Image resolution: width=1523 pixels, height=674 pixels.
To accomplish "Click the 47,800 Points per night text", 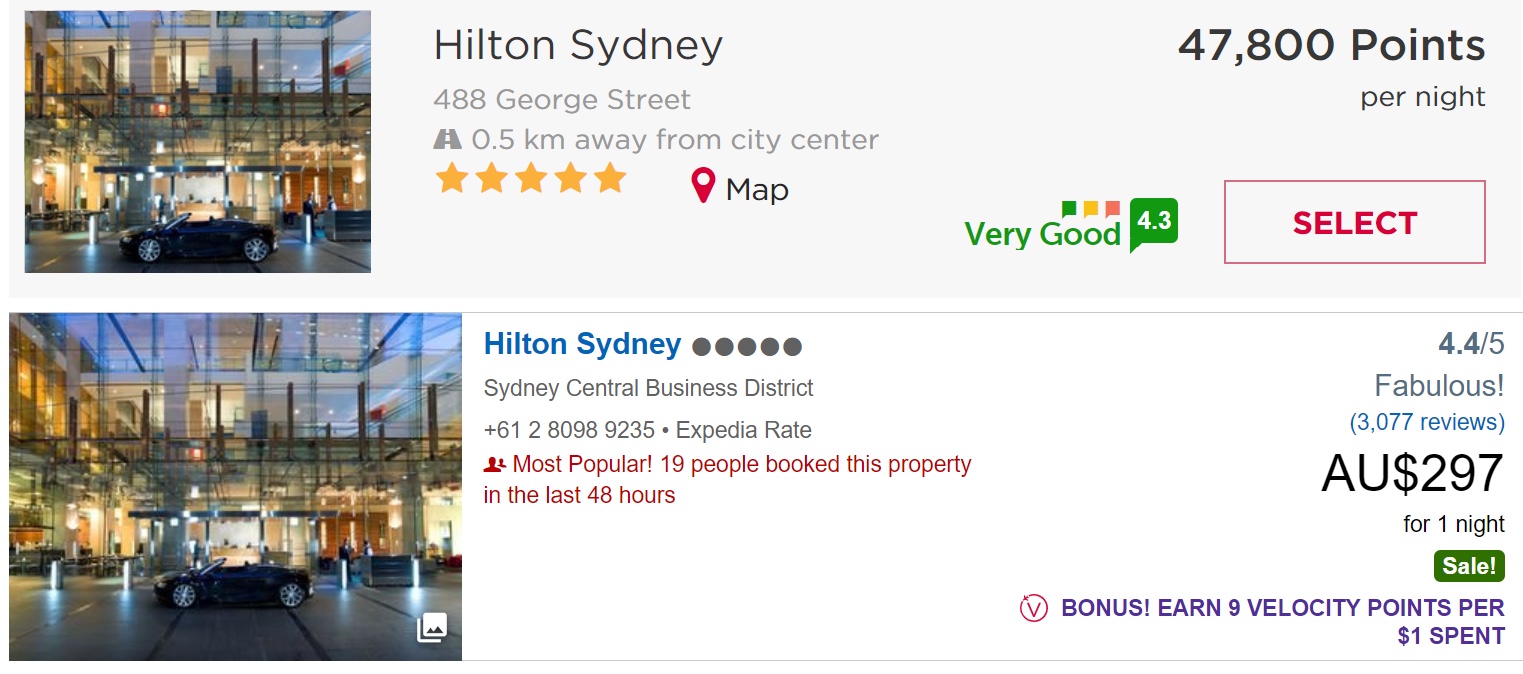I will [1331, 67].
